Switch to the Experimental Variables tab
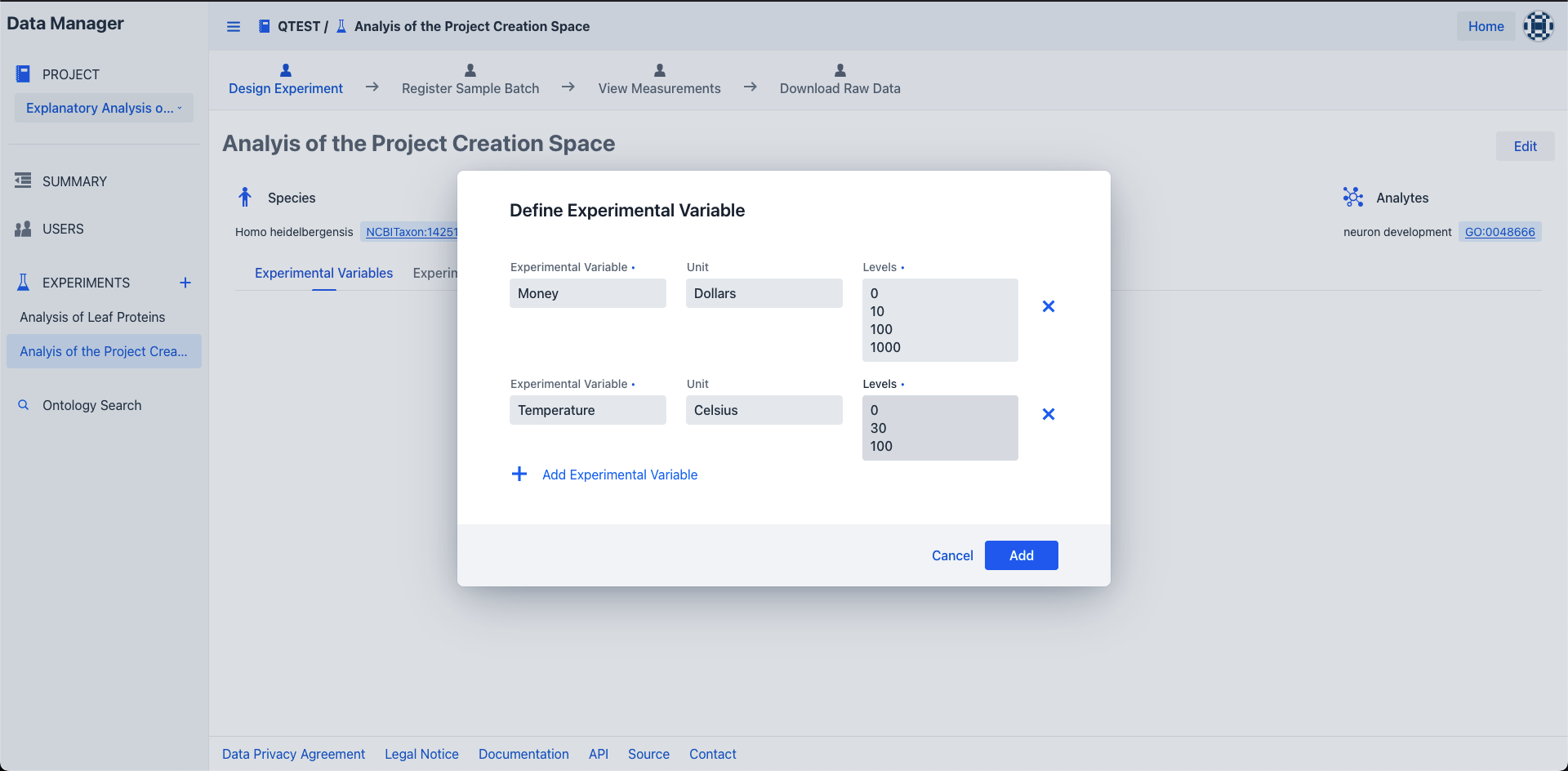 point(323,273)
